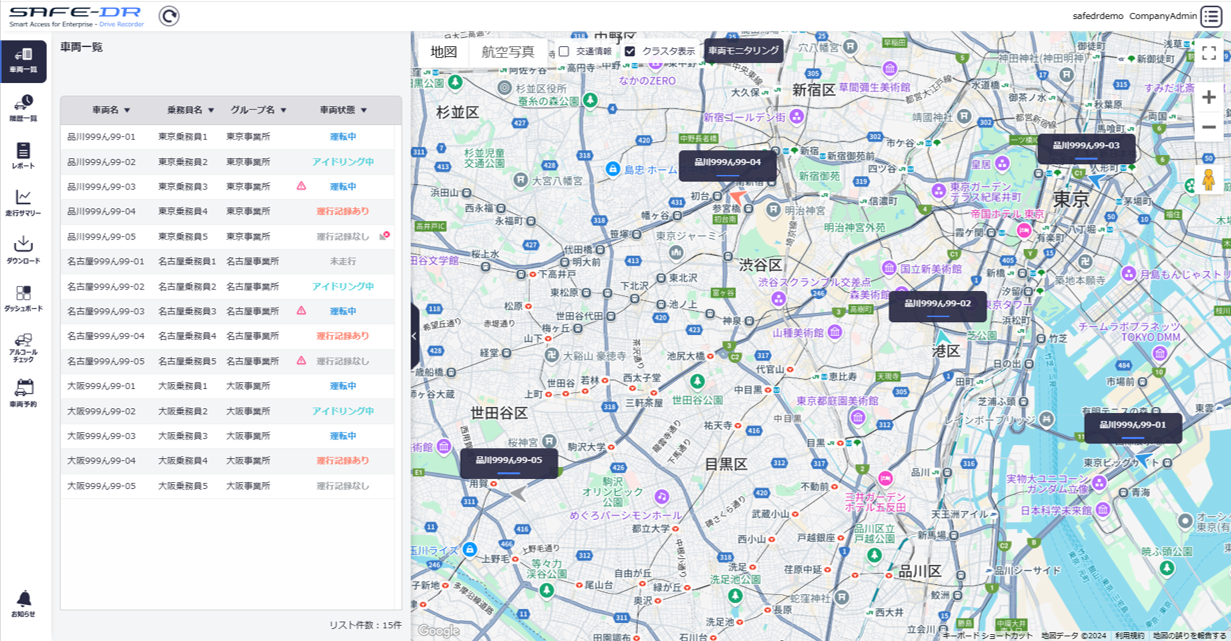Click the Street View pegman icon
This screenshot has width=1231, height=641.
click(1209, 181)
